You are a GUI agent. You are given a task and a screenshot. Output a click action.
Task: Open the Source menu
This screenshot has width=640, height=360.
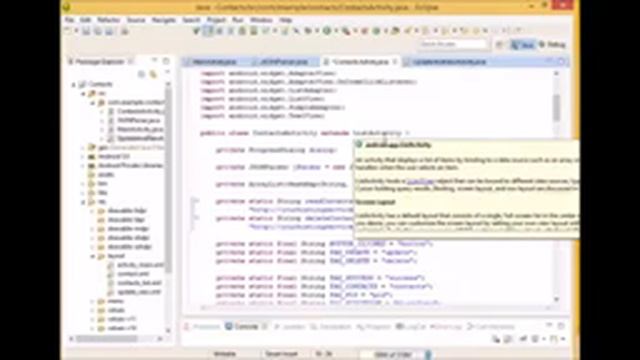136,20
